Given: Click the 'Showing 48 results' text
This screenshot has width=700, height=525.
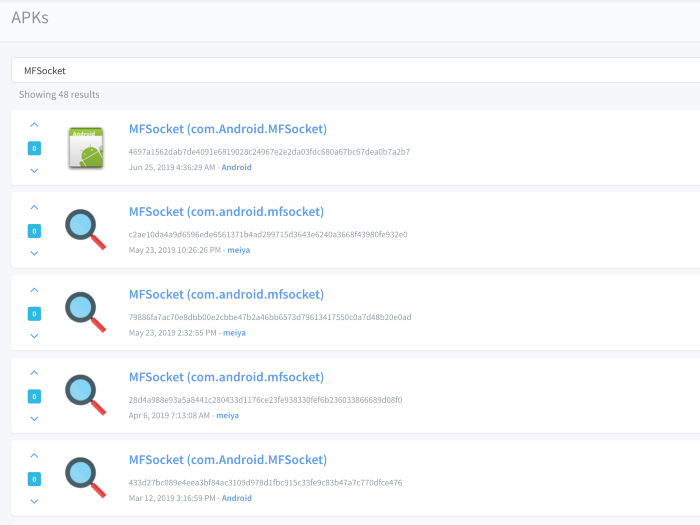Looking at the screenshot, I should (59, 94).
